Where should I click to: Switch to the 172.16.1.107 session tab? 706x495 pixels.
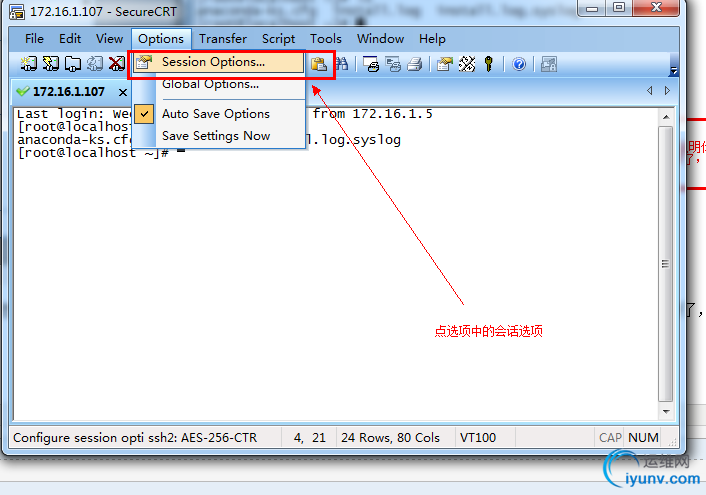tap(68, 92)
